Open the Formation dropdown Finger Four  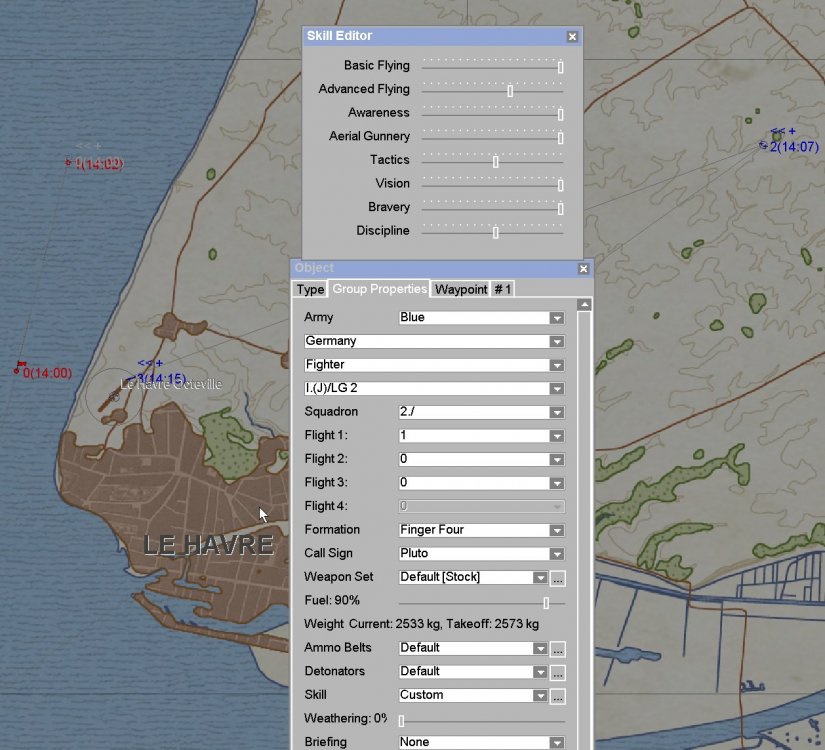click(x=556, y=530)
